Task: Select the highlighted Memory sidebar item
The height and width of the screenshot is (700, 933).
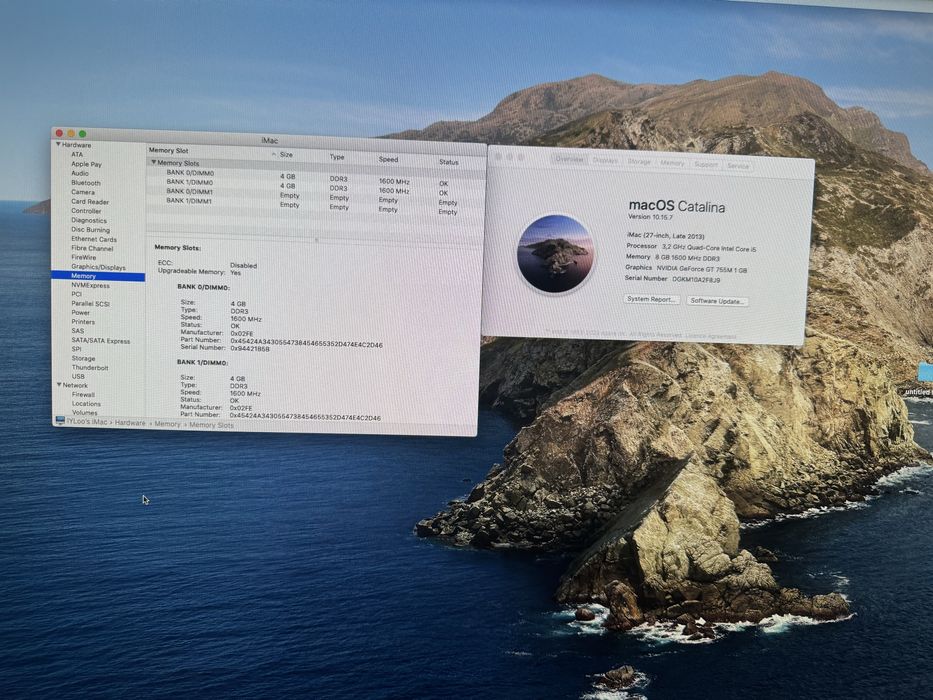Action: pos(98,276)
